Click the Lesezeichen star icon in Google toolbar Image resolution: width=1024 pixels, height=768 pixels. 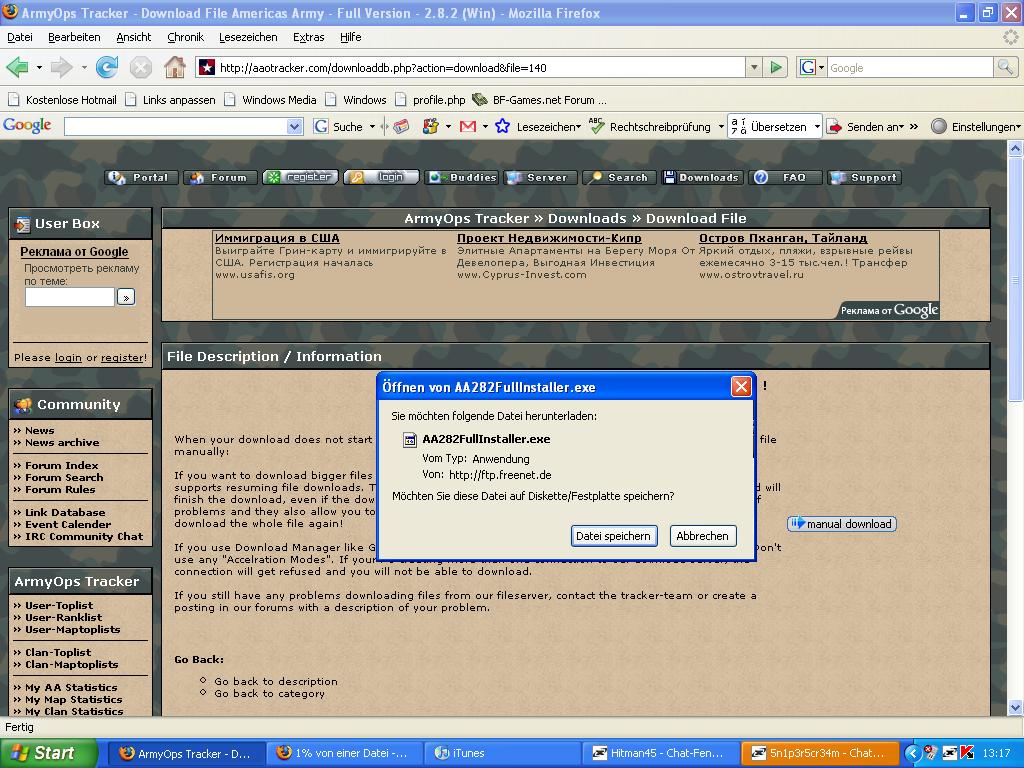[x=502, y=126]
